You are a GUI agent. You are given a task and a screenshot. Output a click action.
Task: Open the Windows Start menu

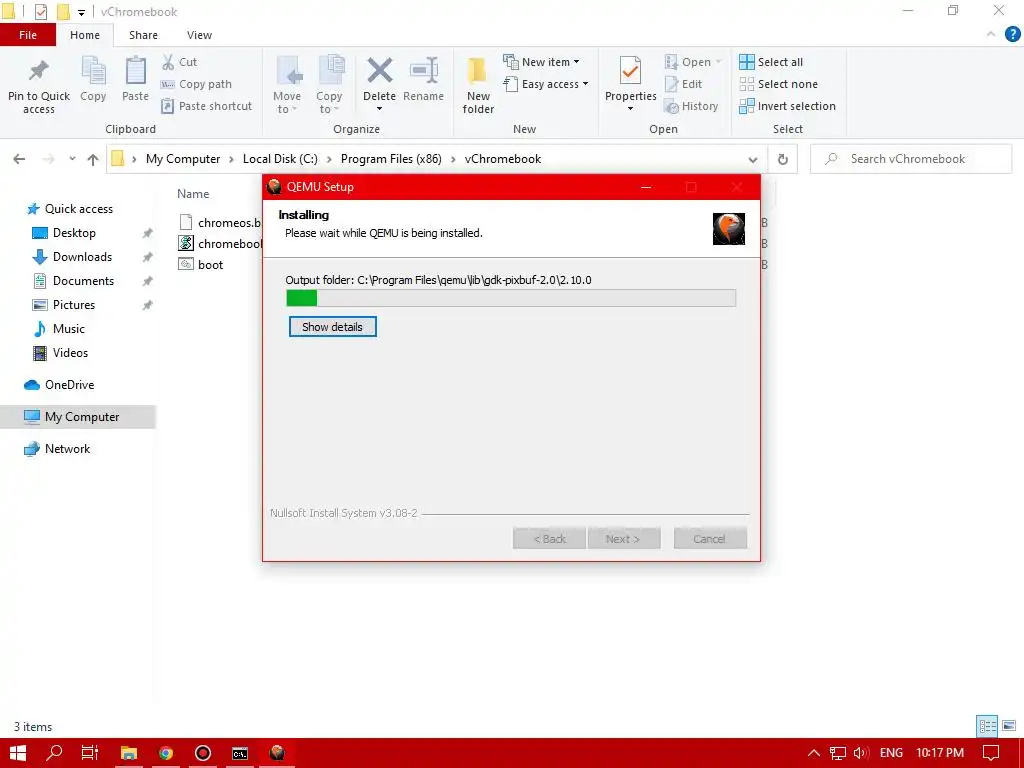coord(18,753)
